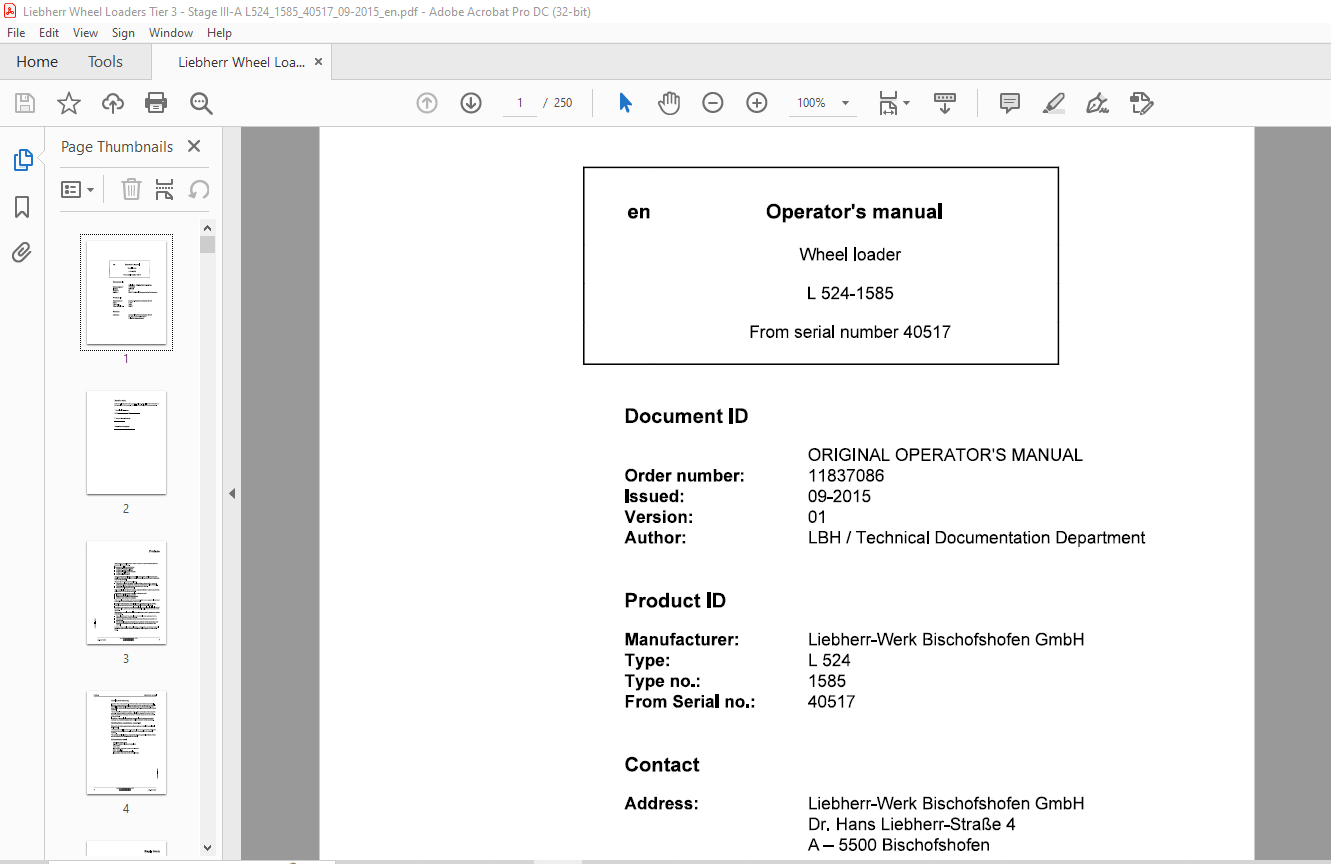Image resolution: width=1331 pixels, height=864 pixels.
Task: Switch to the Tools tab
Action: tap(105, 62)
